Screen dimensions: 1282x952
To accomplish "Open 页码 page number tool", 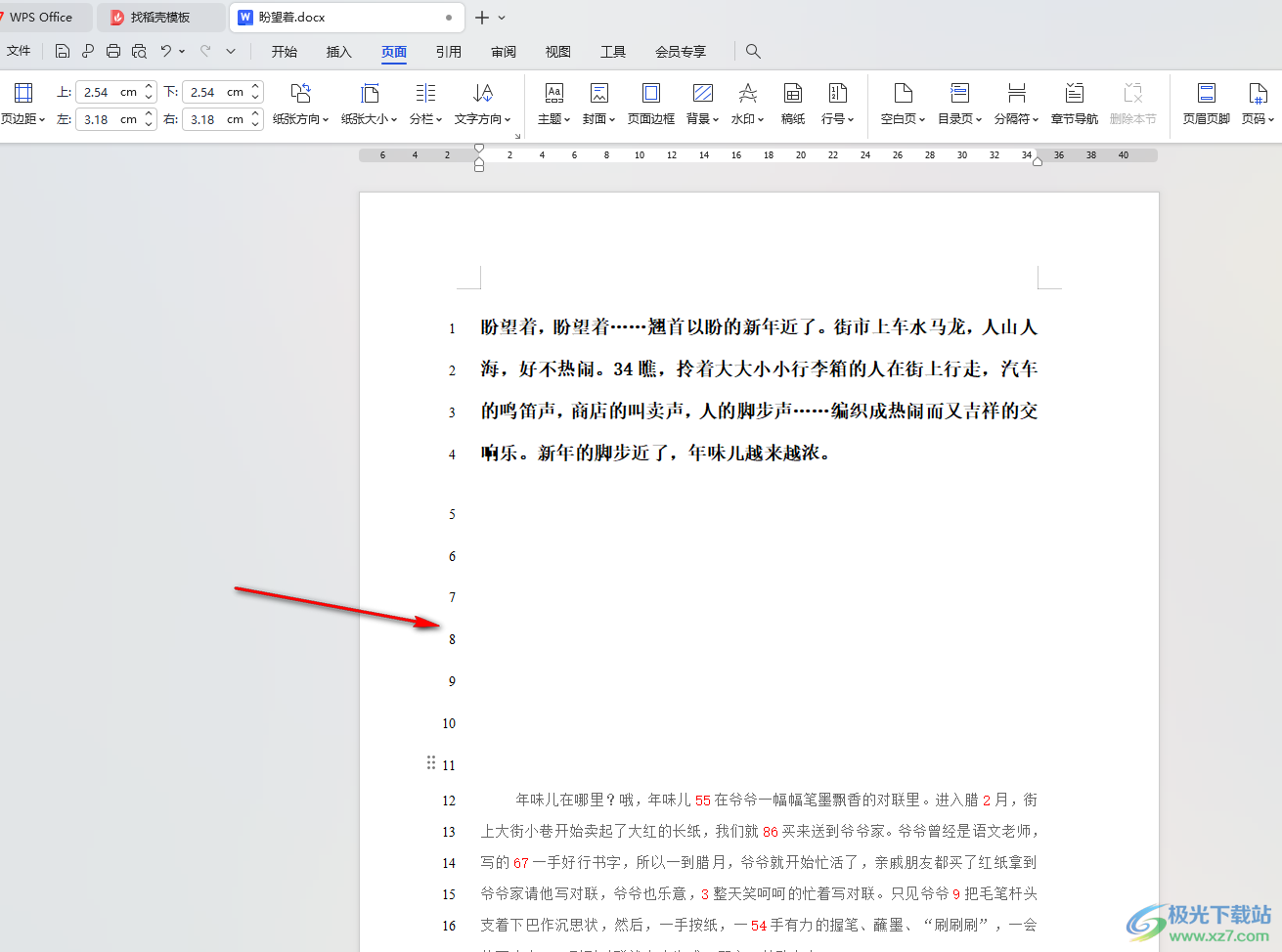I will point(1258,105).
